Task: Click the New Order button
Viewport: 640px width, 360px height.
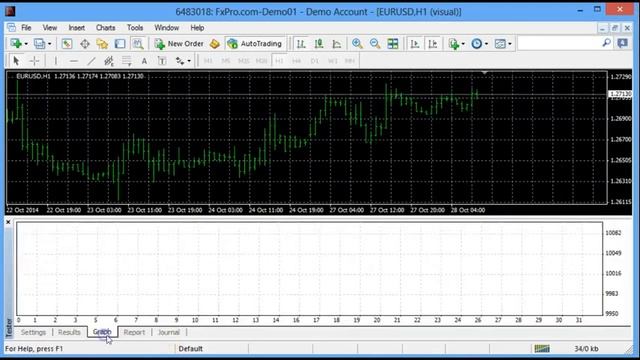Action: pos(179,44)
